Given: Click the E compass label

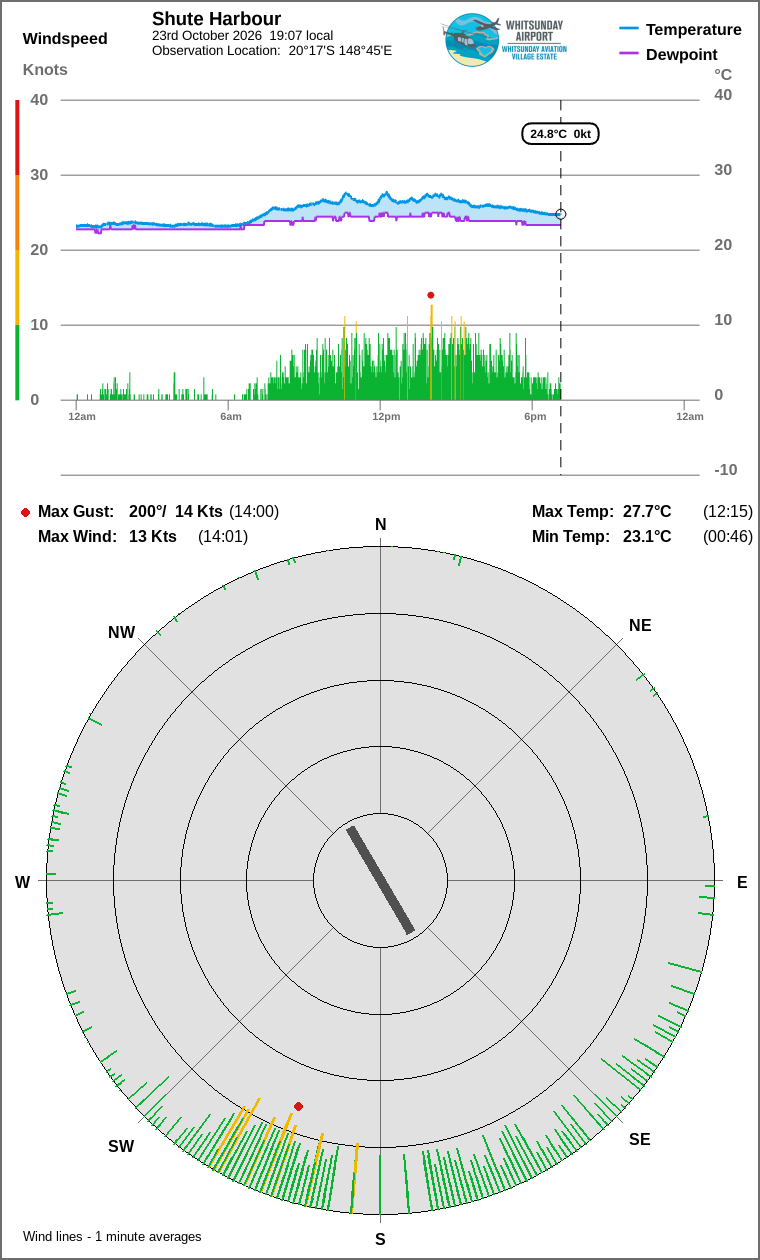Looking at the screenshot, I should click(x=742, y=882).
